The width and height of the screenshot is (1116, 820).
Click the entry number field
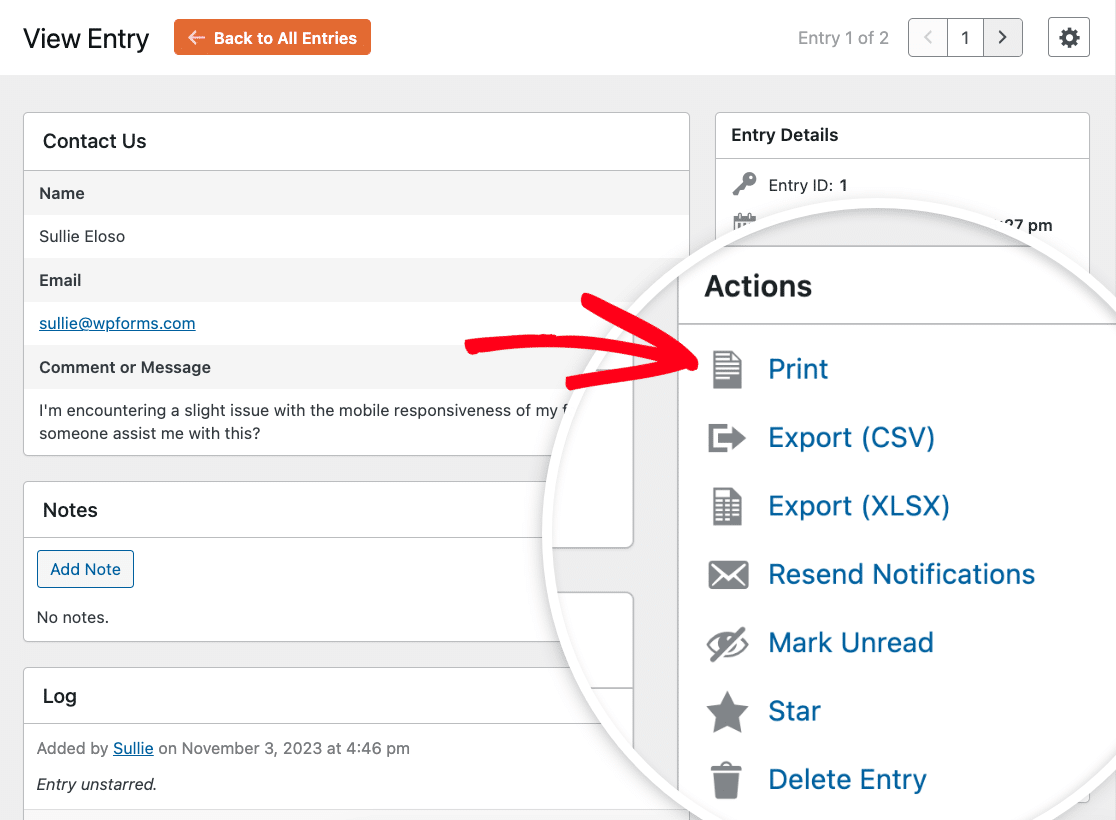tap(965, 38)
